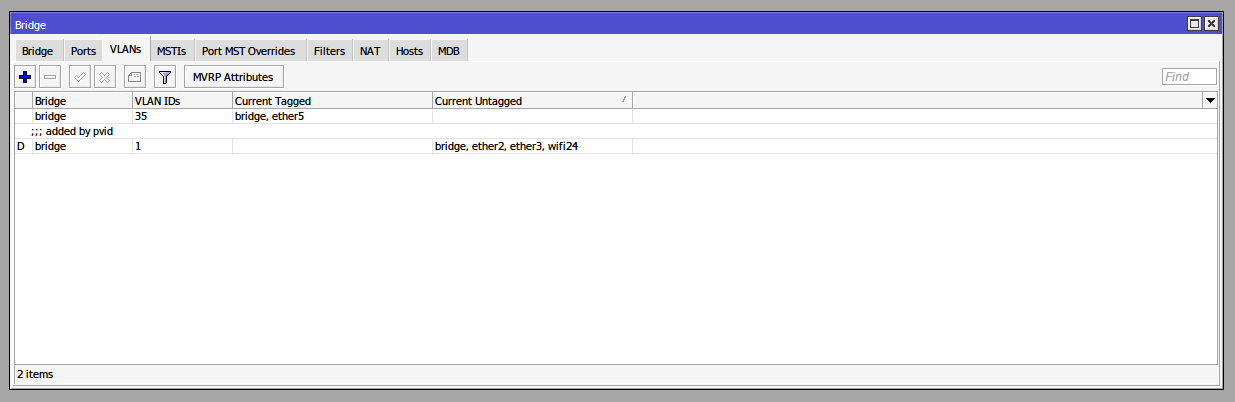Viewport: 1235px width, 402px height.
Task: Go to the Filters tab
Action: 329,51
